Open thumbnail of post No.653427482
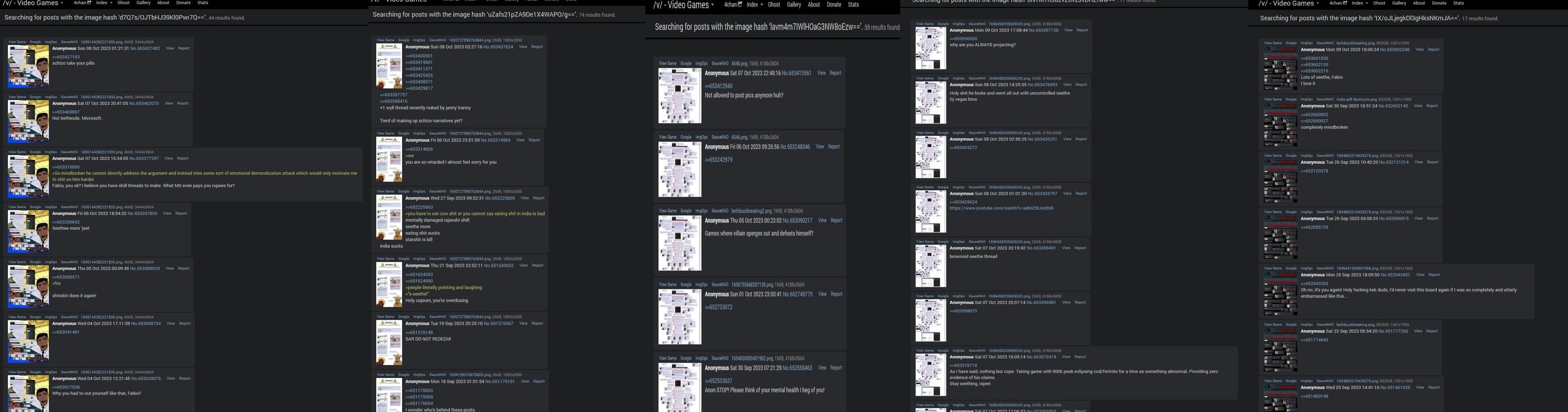 click(28, 66)
